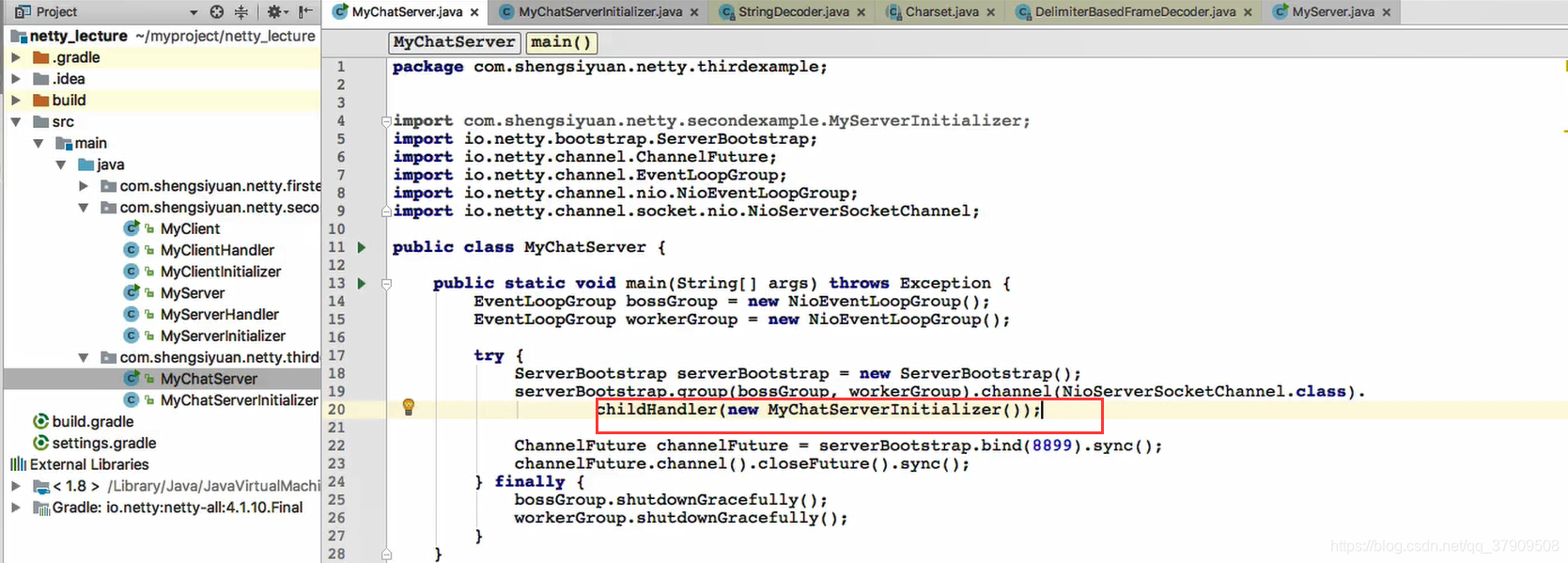The height and width of the screenshot is (563, 1568).
Task: Click settings.gradle file icon
Action: click(x=40, y=443)
